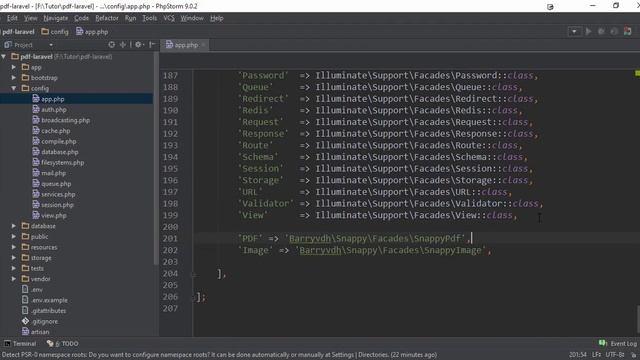Collapse the config folder arrow
Screen dimensions: 640x360
(x=14, y=88)
